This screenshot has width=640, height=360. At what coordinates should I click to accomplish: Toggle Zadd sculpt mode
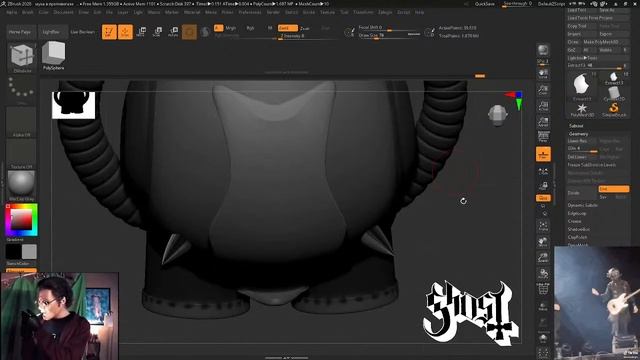[288, 28]
